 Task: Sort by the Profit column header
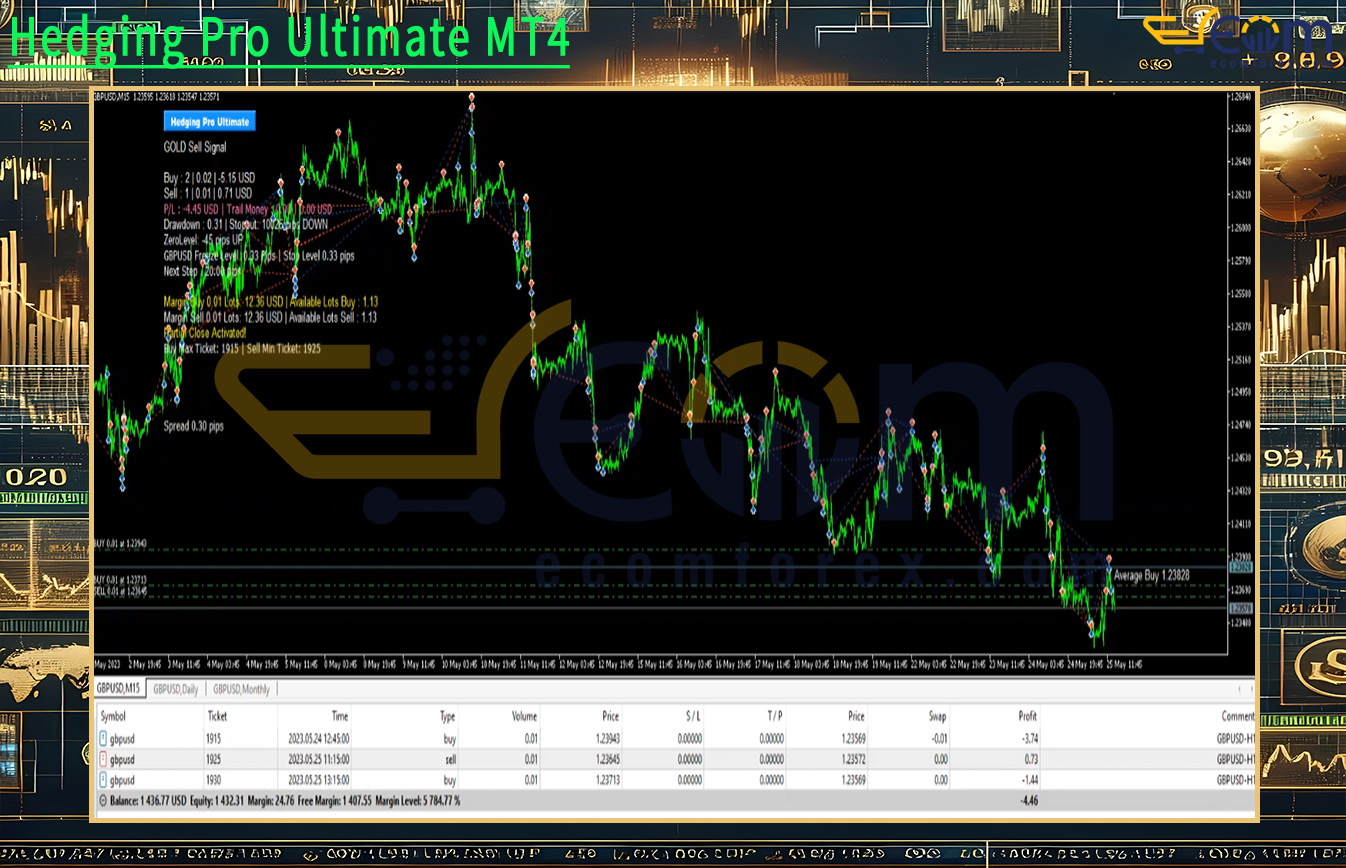click(1028, 716)
